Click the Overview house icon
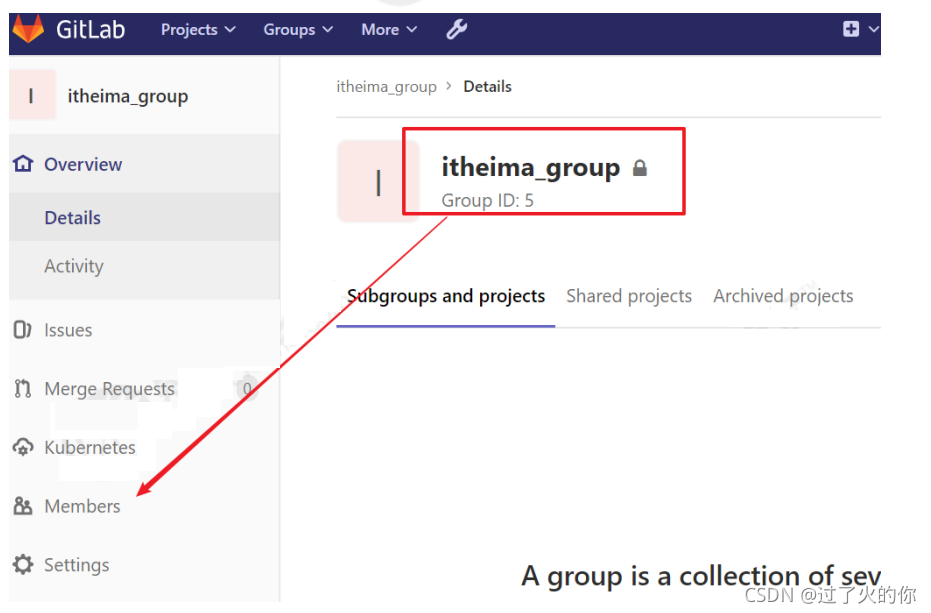The image size is (931, 613). coord(23,163)
